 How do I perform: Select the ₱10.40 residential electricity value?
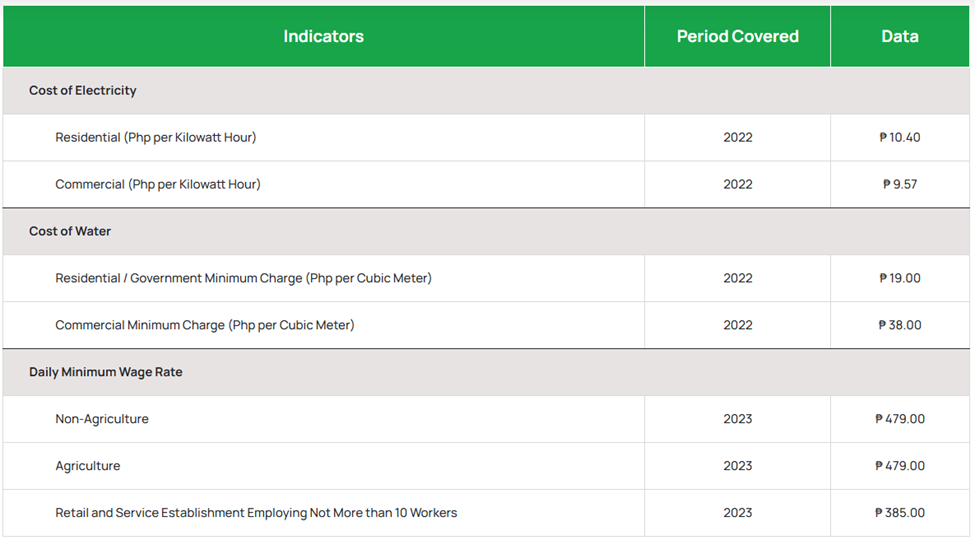[900, 138]
